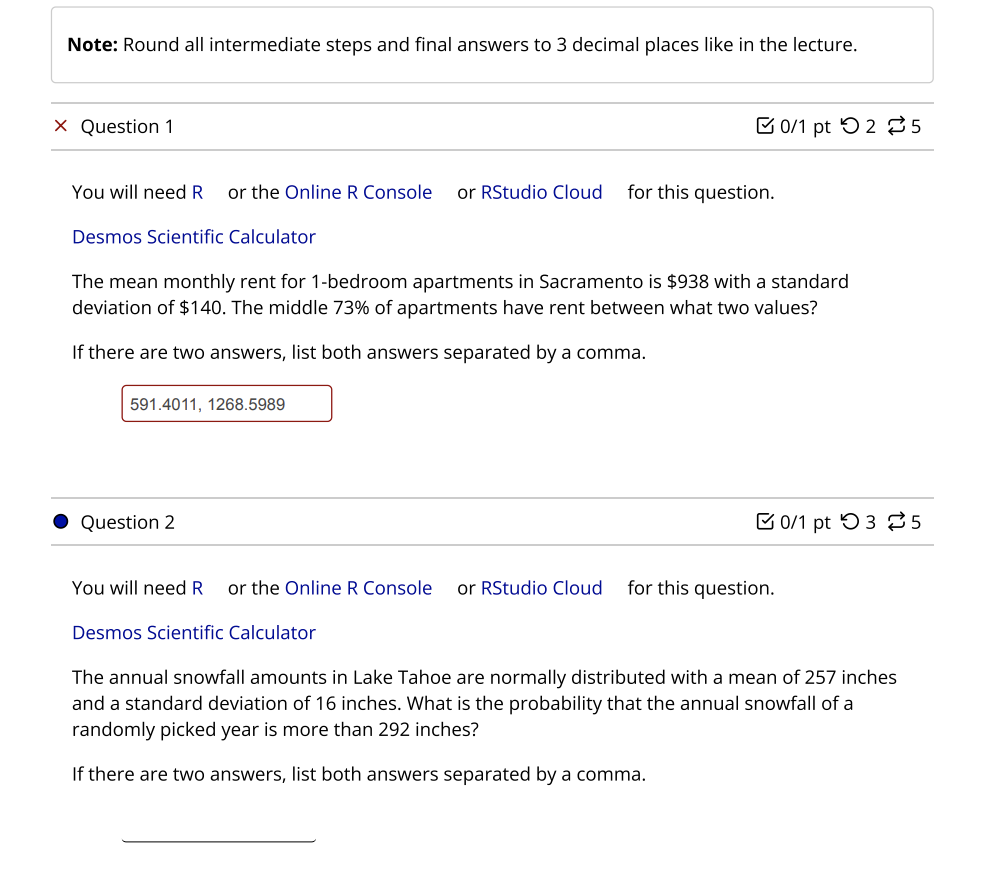983x877 pixels.
Task: Click the R link in Question 2
Action: (x=198, y=588)
